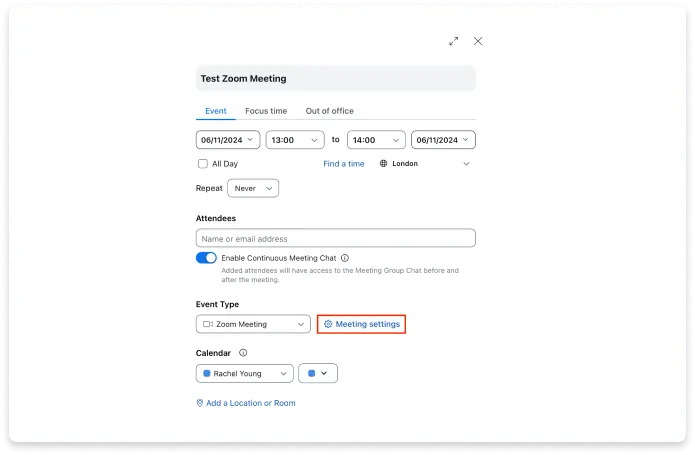Open the event color picker dropdown

[318, 373]
